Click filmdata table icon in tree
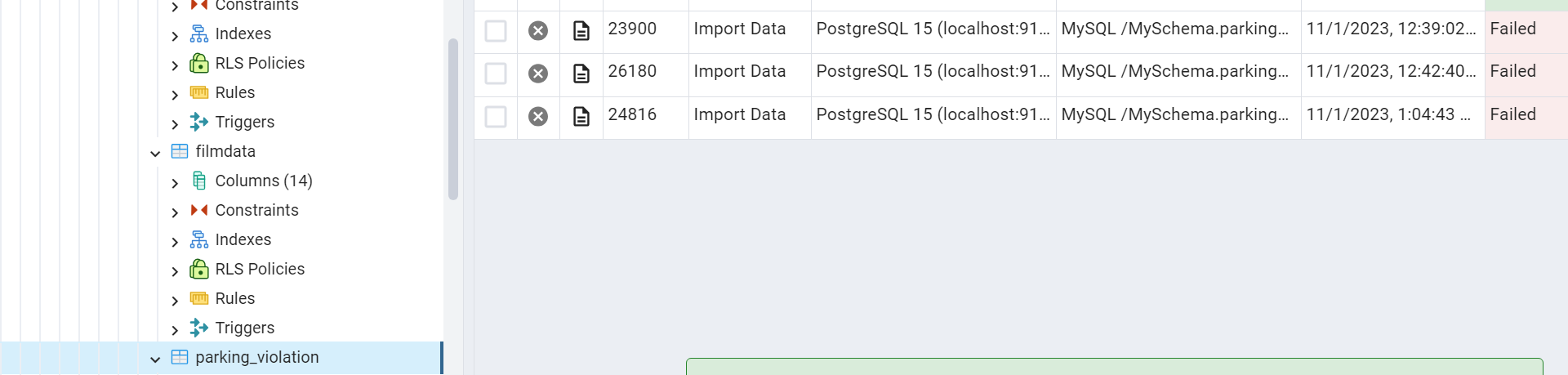Screen dimensions: 1568x375 [x=180, y=151]
